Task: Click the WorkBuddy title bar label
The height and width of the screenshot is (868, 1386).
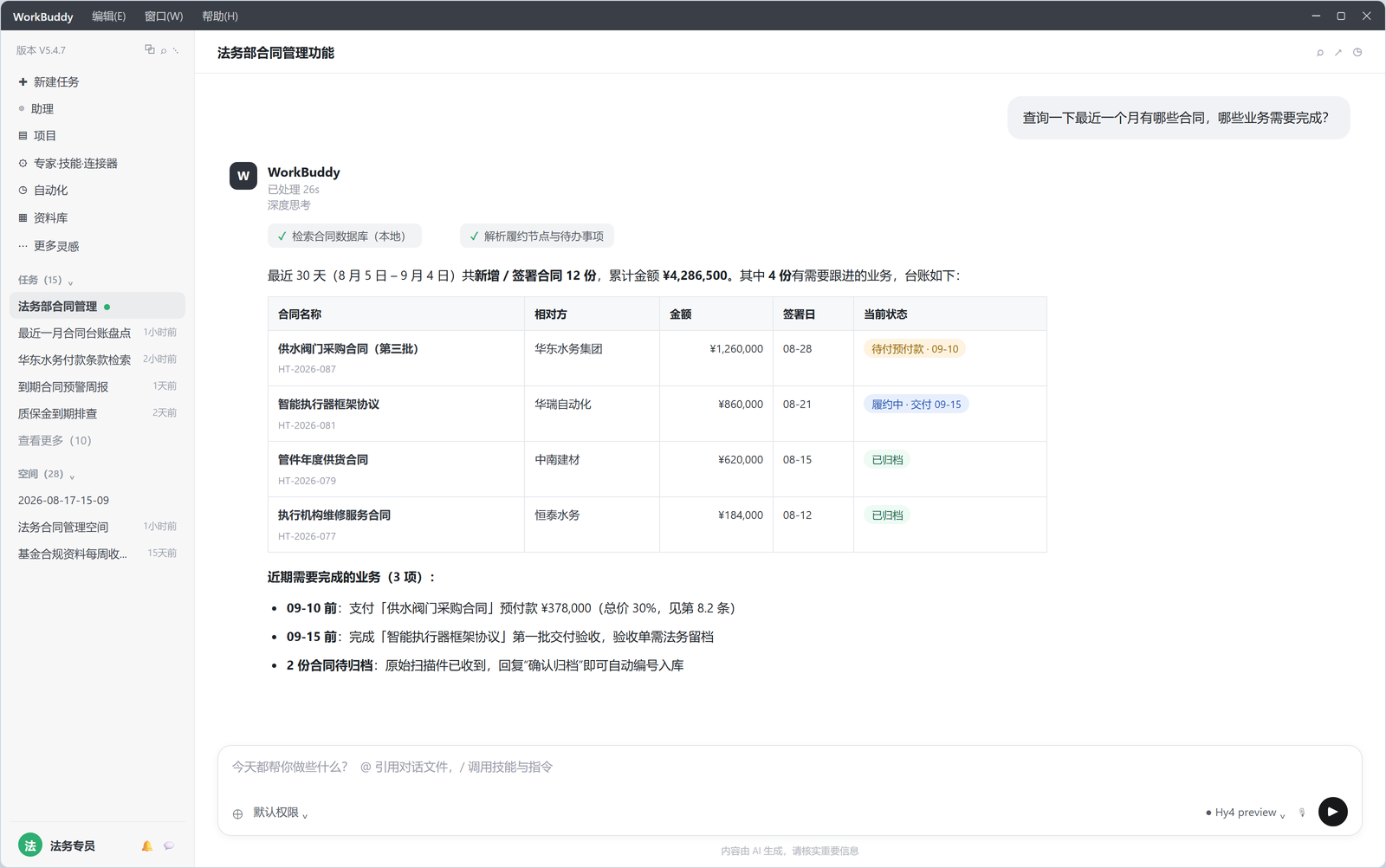Action: [x=42, y=16]
